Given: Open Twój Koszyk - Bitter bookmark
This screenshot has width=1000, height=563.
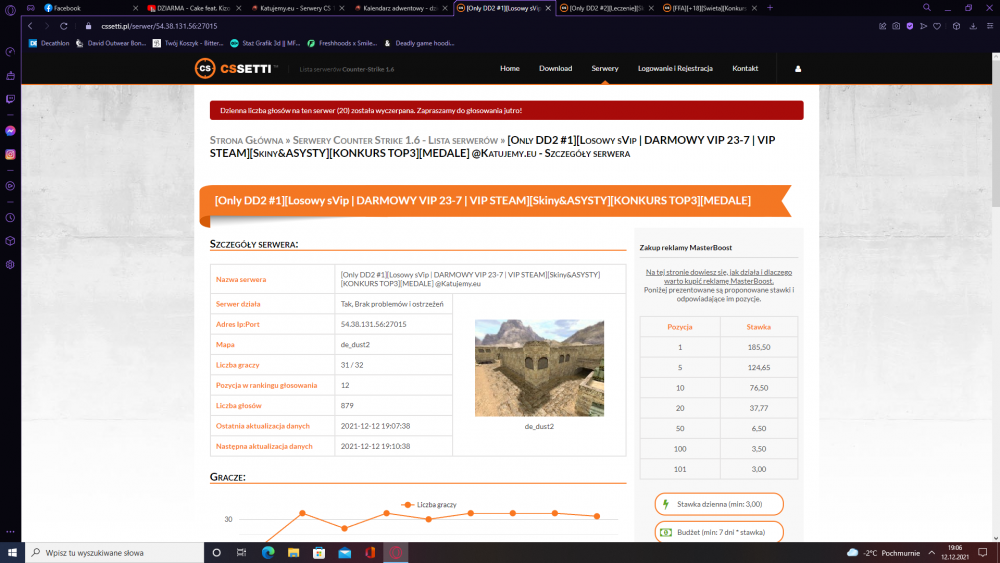Looking at the screenshot, I should click(188, 43).
